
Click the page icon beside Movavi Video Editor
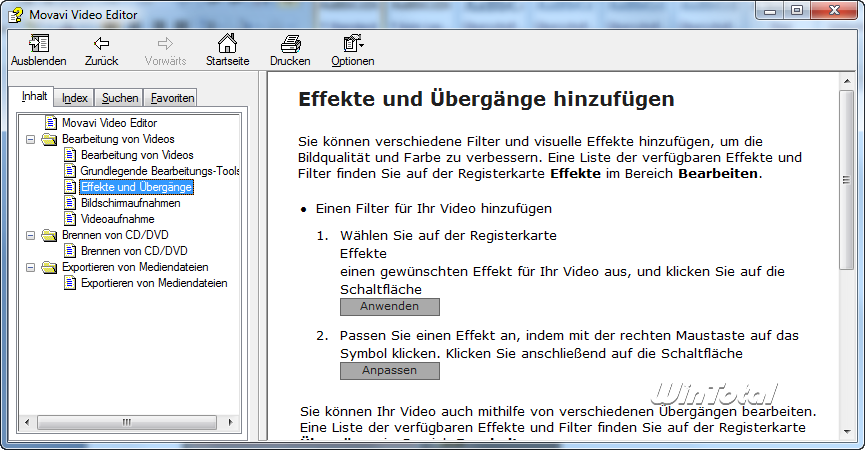pyautogui.click(x=51, y=123)
